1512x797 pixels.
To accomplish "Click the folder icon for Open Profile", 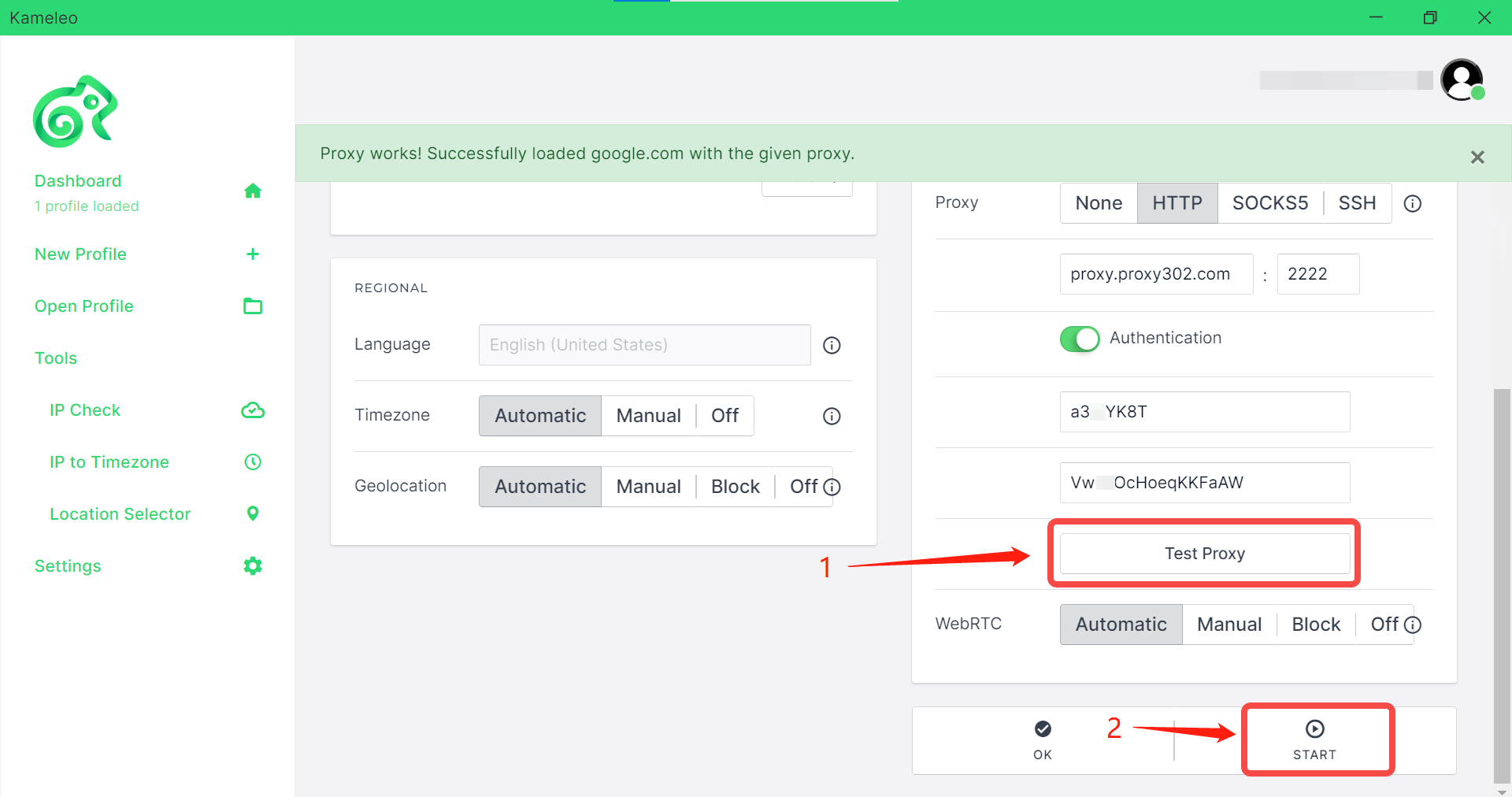I will pyautogui.click(x=253, y=306).
